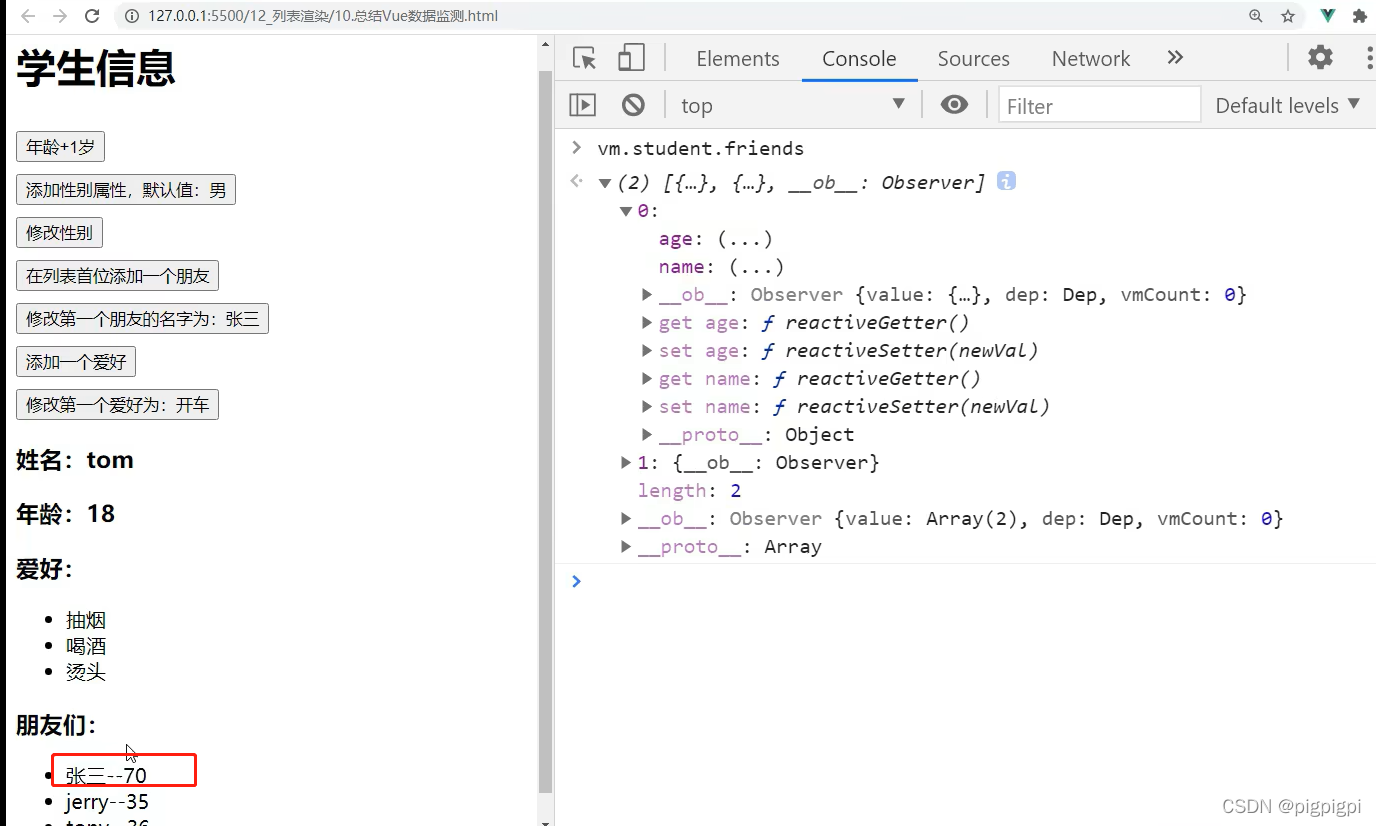Image resolution: width=1376 pixels, height=826 pixels.
Task: Click the jerry--35 friend list item
Action: pyautogui.click(x=108, y=801)
